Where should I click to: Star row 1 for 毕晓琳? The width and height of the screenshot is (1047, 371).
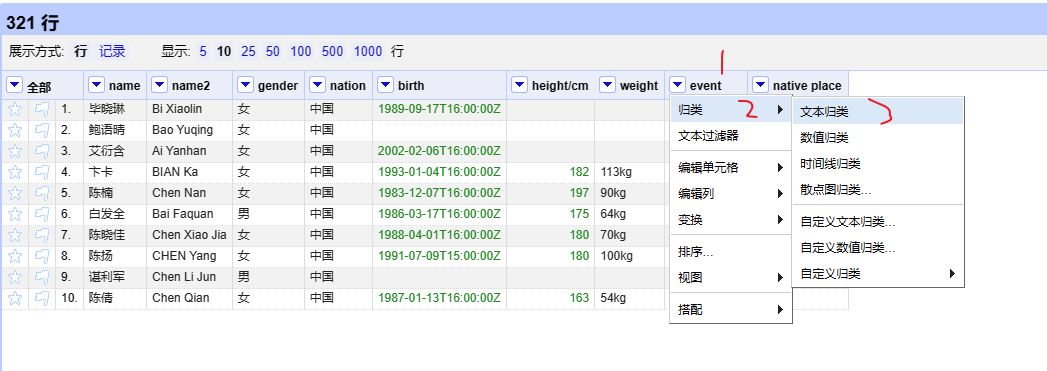[15, 109]
